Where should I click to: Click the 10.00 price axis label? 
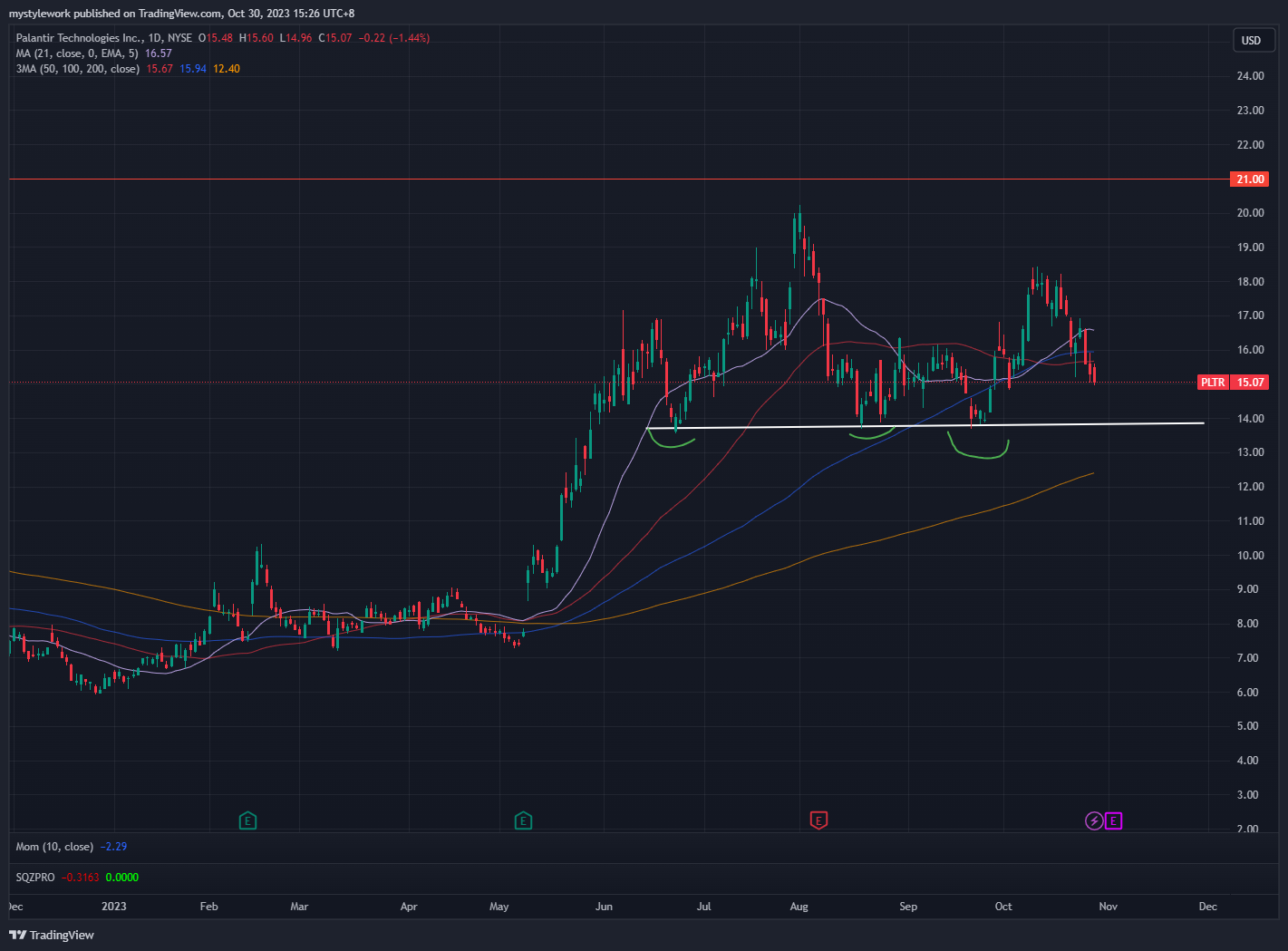point(1251,556)
